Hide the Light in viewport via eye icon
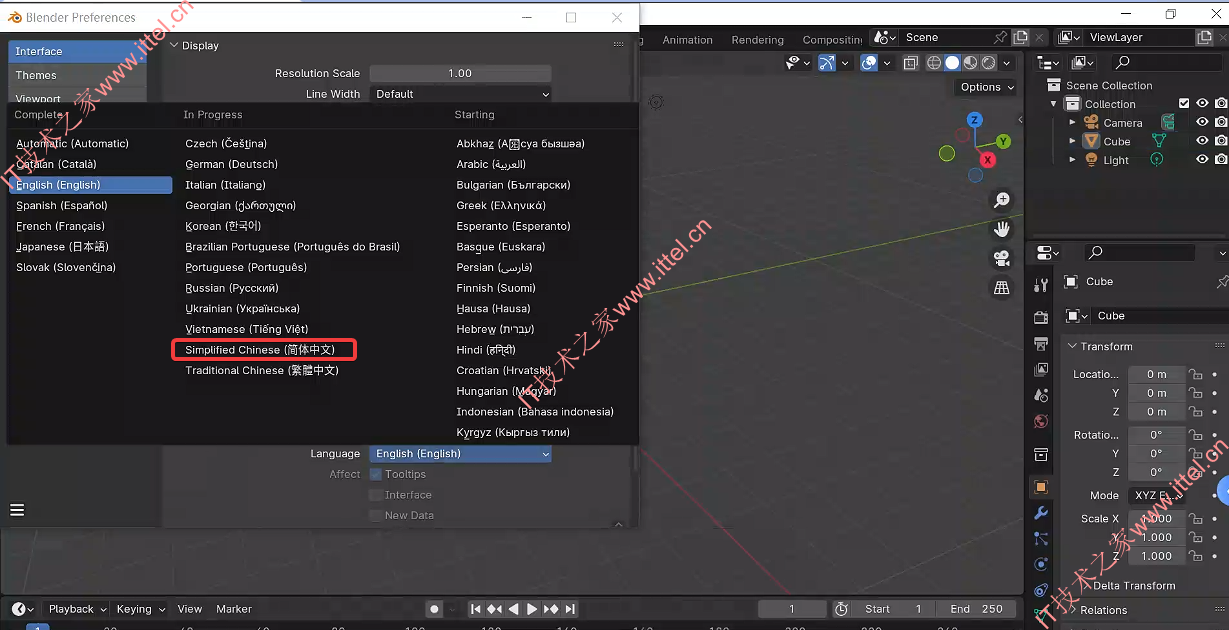Viewport: 1229px width, 630px height. tap(1202, 160)
